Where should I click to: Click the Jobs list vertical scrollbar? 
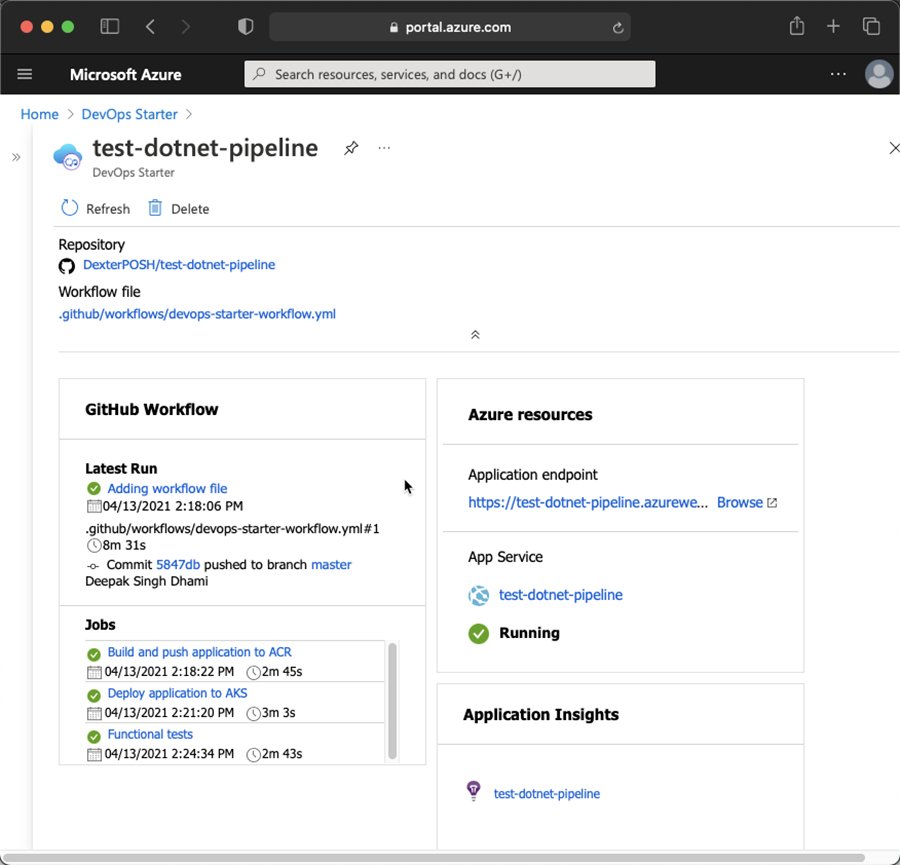(x=392, y=700)
